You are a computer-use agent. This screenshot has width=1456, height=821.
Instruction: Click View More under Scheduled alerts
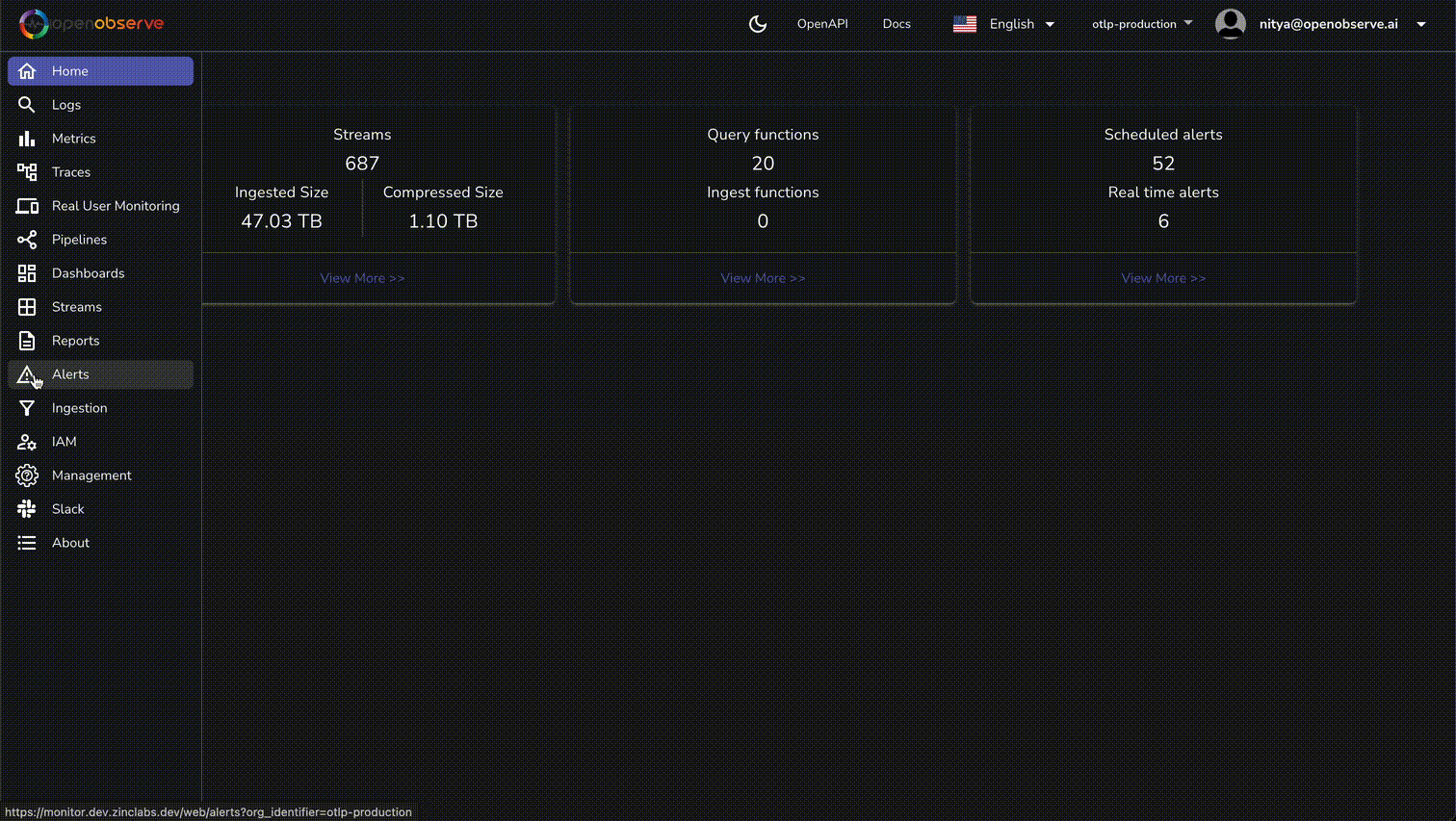(1162, 277)
